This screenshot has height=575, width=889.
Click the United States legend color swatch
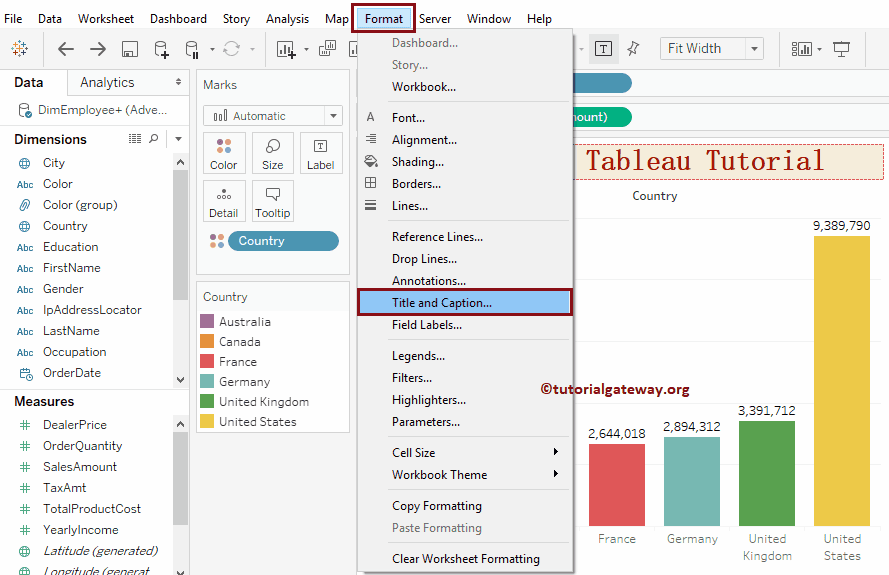[207, 421]
